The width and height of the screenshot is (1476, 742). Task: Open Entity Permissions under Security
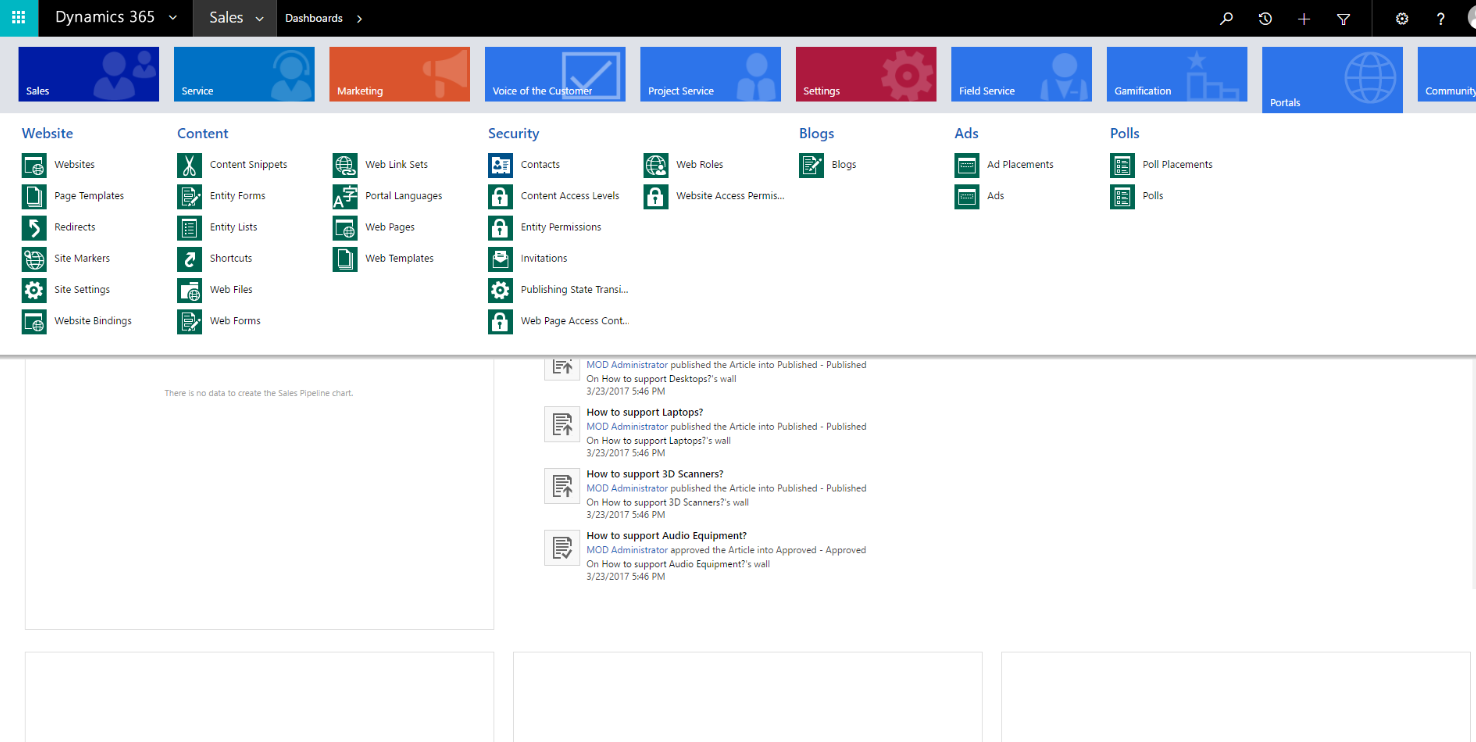pos(561,227)
